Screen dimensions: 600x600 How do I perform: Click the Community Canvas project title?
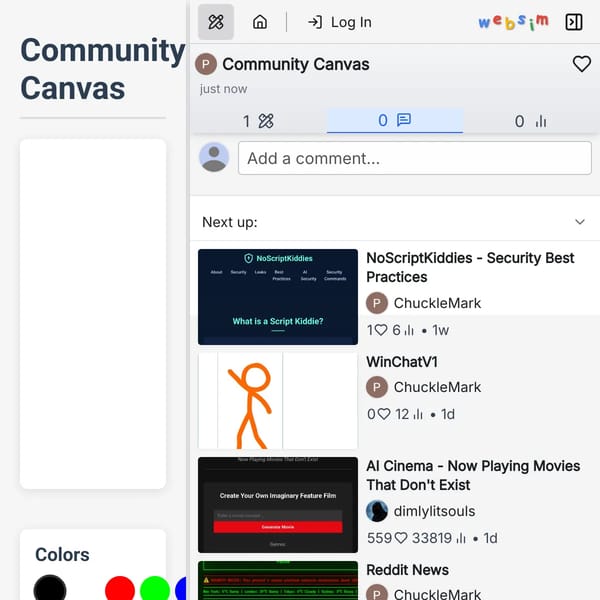296,64
